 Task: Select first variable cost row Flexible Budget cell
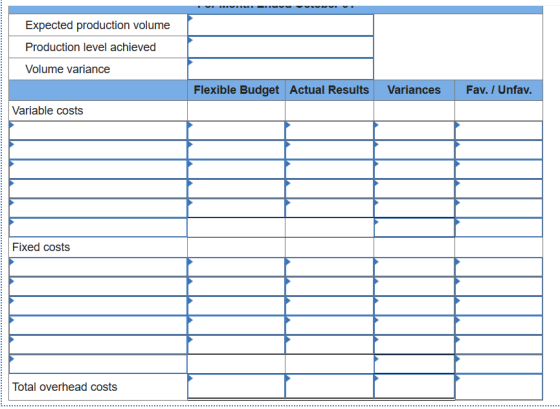click(236, 131)
